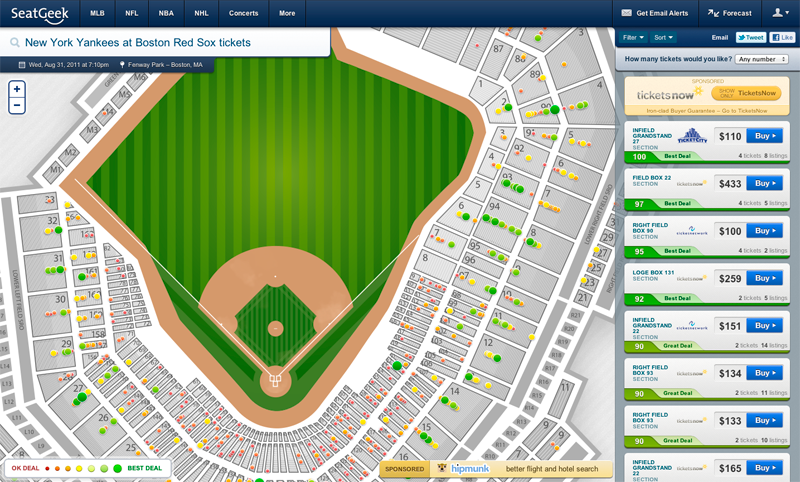Buy the $259 Loge Box 131 tickets

pyautogui.click(x=764, y=278)
